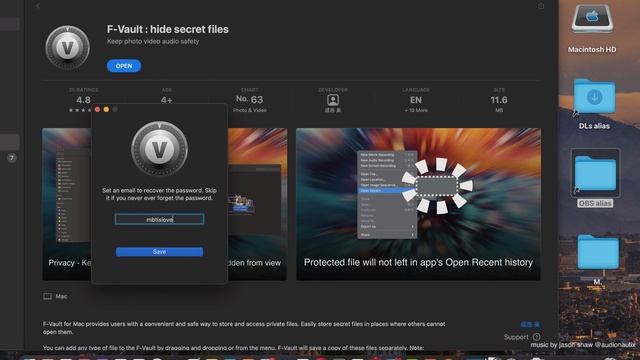Viewport: 640px width, 360px height.
Task: Open the F-Vault app from the App Store
Action: click(x=124, y=66)
